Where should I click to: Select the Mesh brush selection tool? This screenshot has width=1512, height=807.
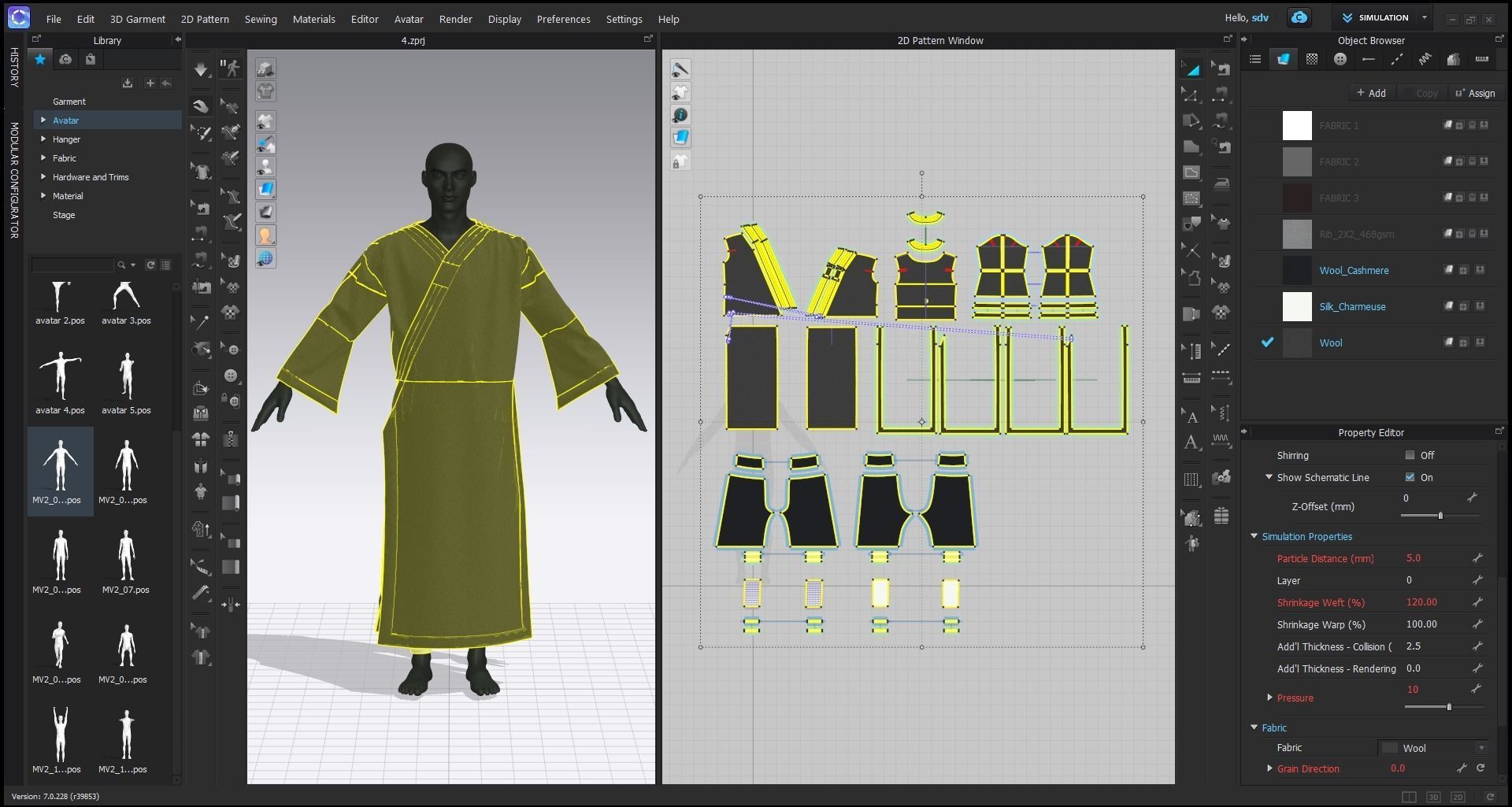202,134
